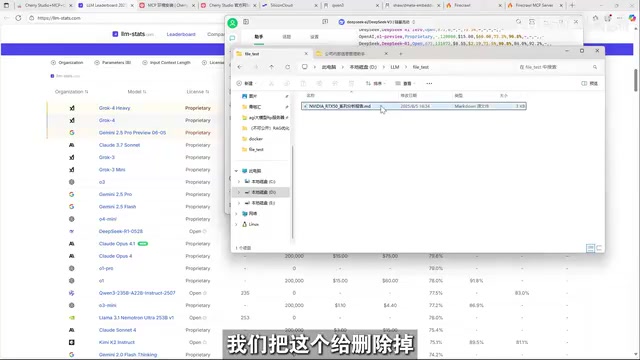Open the Claude Opus 4.1 model link
The width and height of the screenshot is (640, 360).
coord(117,244)
